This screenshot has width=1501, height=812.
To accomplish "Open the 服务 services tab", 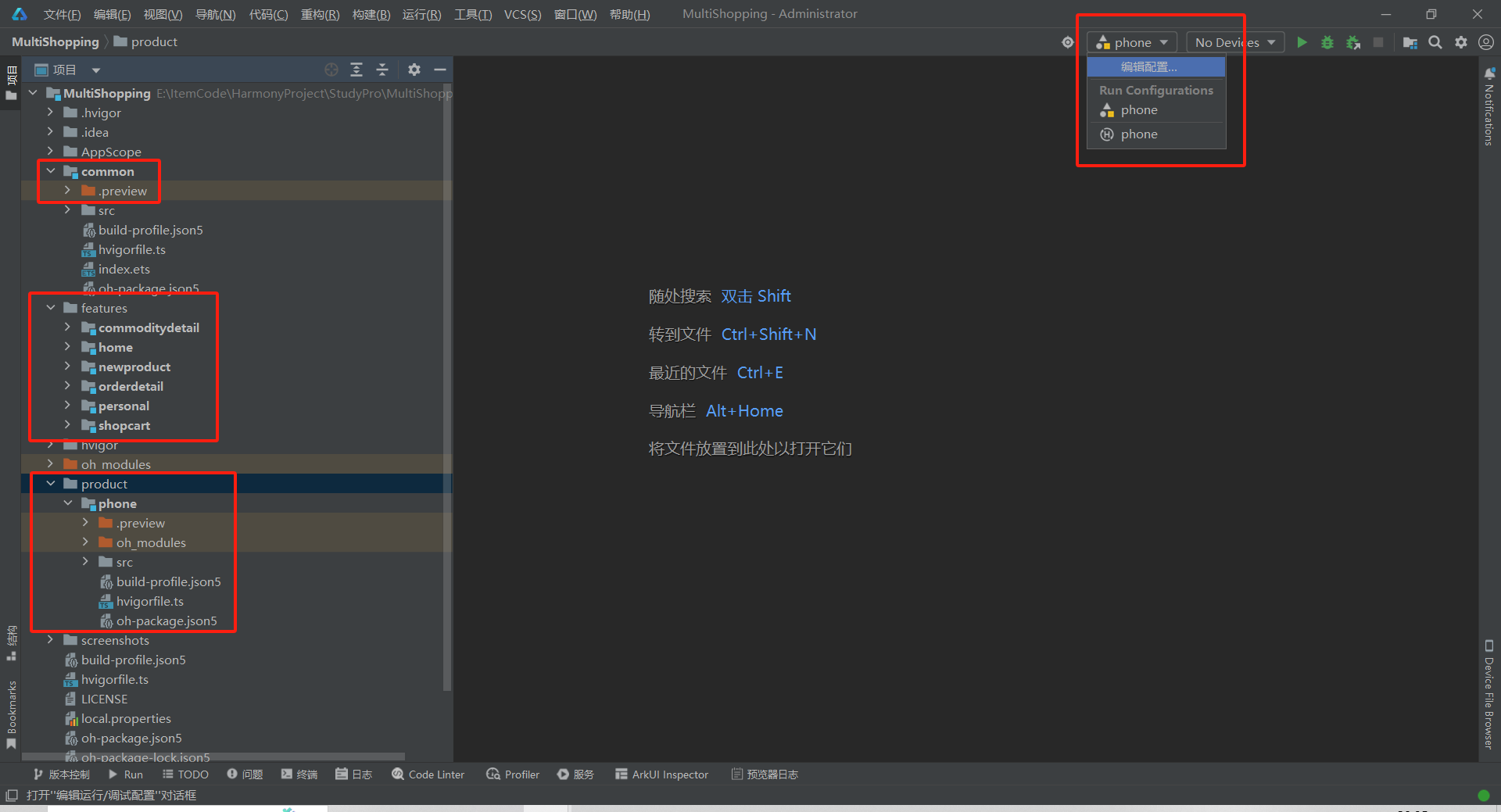I will 576,774.
